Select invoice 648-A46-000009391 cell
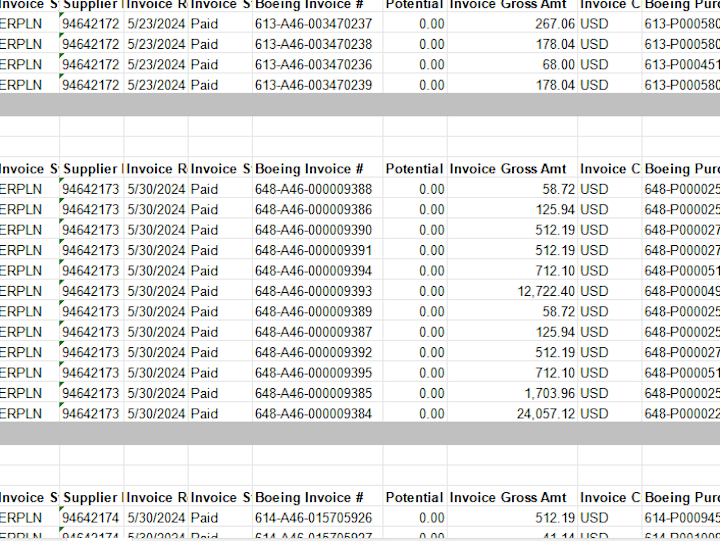The width and height of the screenshot is (720, 541). pos(317,250)
